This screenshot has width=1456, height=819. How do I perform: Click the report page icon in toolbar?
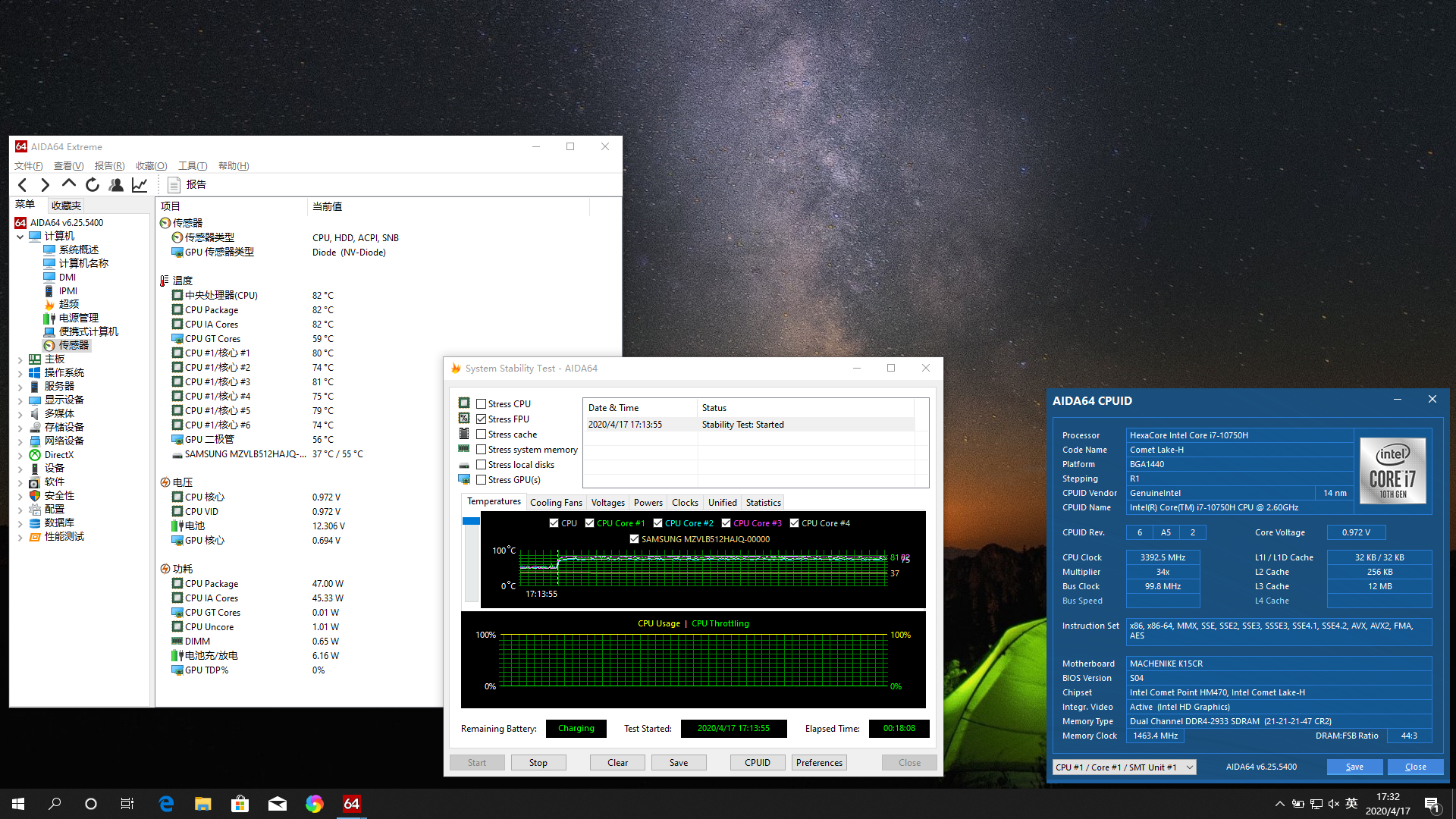pos(174,184)
